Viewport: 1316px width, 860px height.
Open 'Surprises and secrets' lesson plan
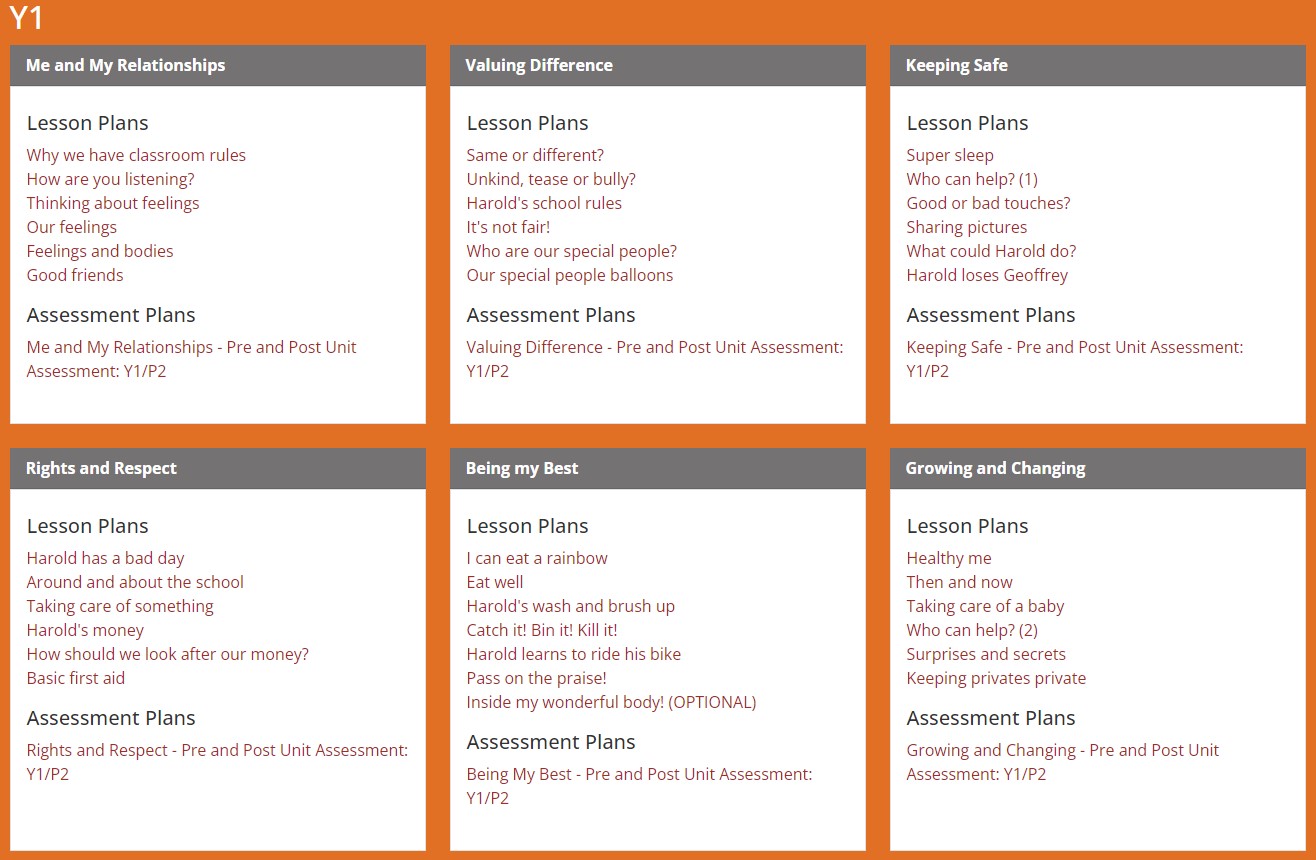tap(986, 654)
